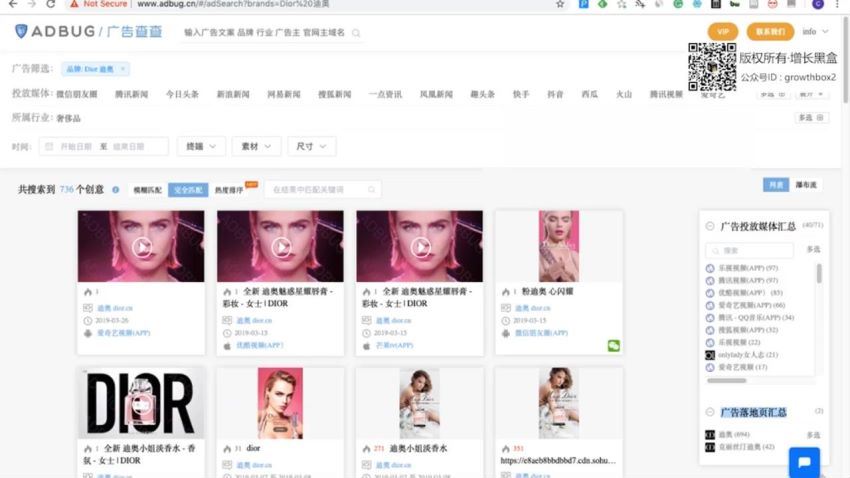This screenshot has width=850, height=478.
Task: Collapse the 广告投放媒体汇总 panel
Action: [710, 226]
